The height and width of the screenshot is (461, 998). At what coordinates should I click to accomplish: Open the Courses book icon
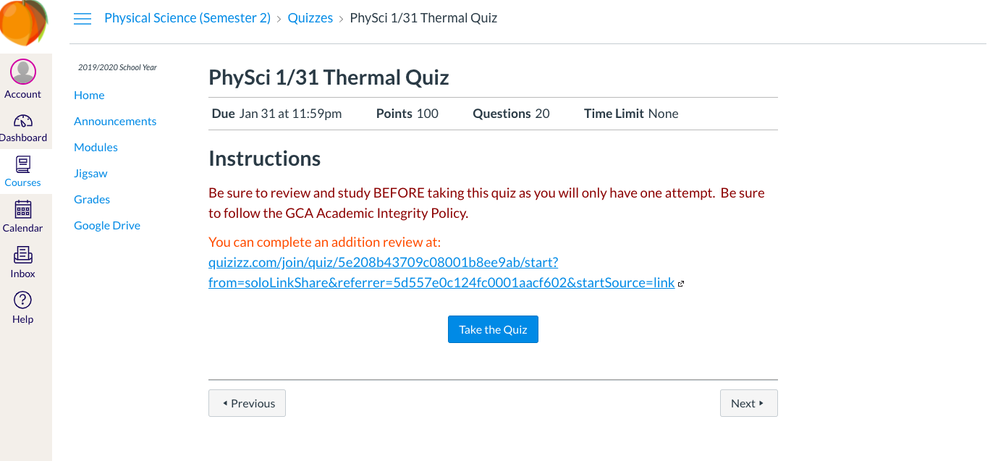[x=23, y=165]
